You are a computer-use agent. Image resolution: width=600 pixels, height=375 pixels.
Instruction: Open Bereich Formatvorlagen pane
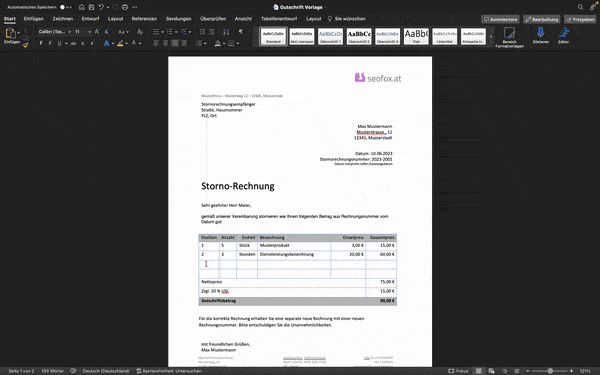[x=509, y=37]
